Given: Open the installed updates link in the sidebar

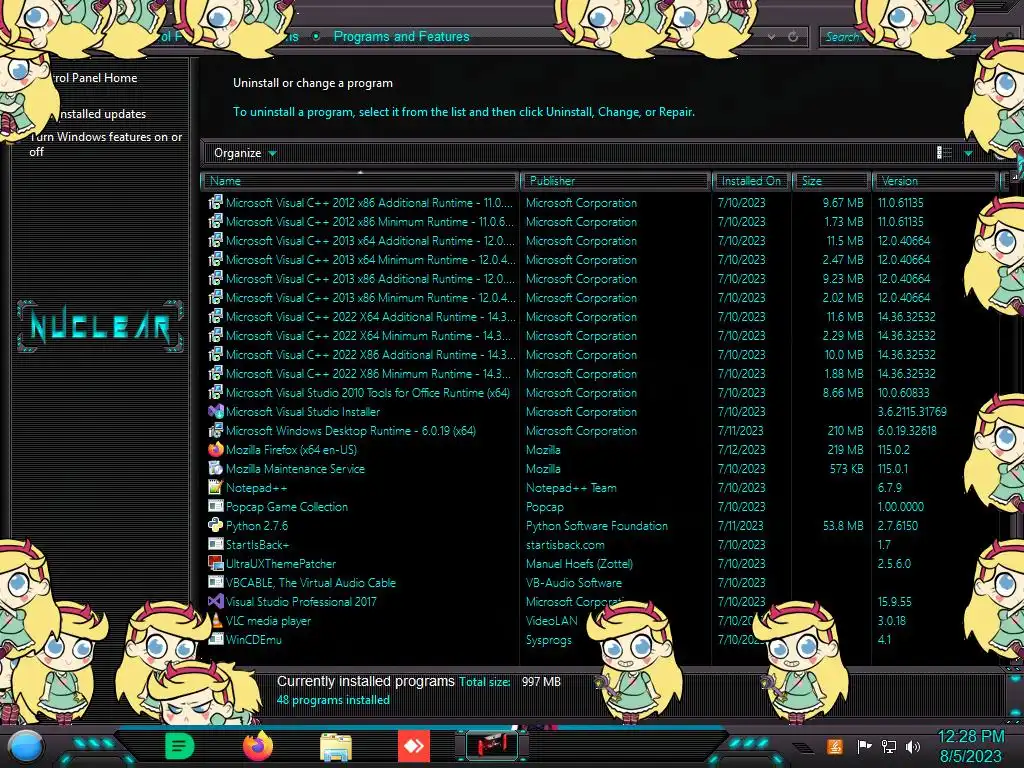Looking at the screenshot, I should coord(102,114).
